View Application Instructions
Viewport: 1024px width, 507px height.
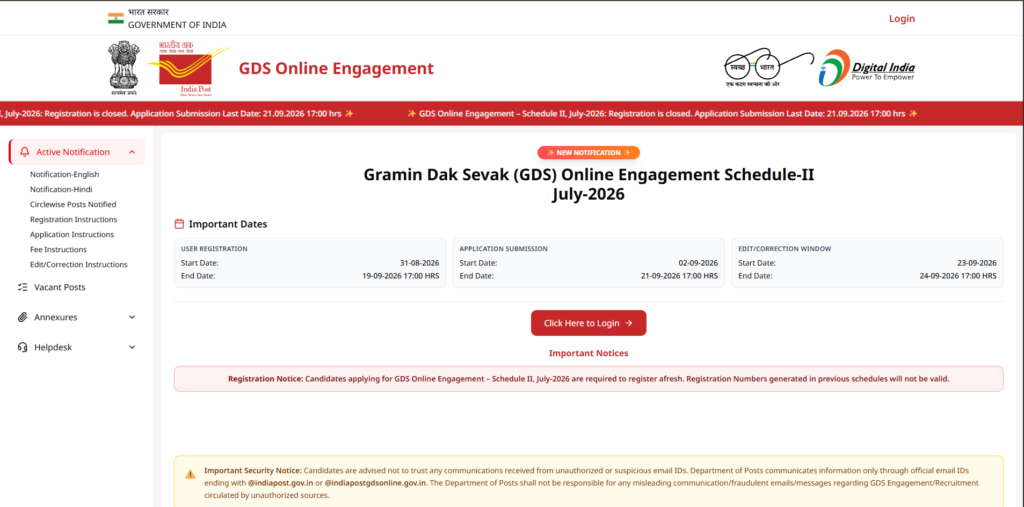[x=72, y=235]
